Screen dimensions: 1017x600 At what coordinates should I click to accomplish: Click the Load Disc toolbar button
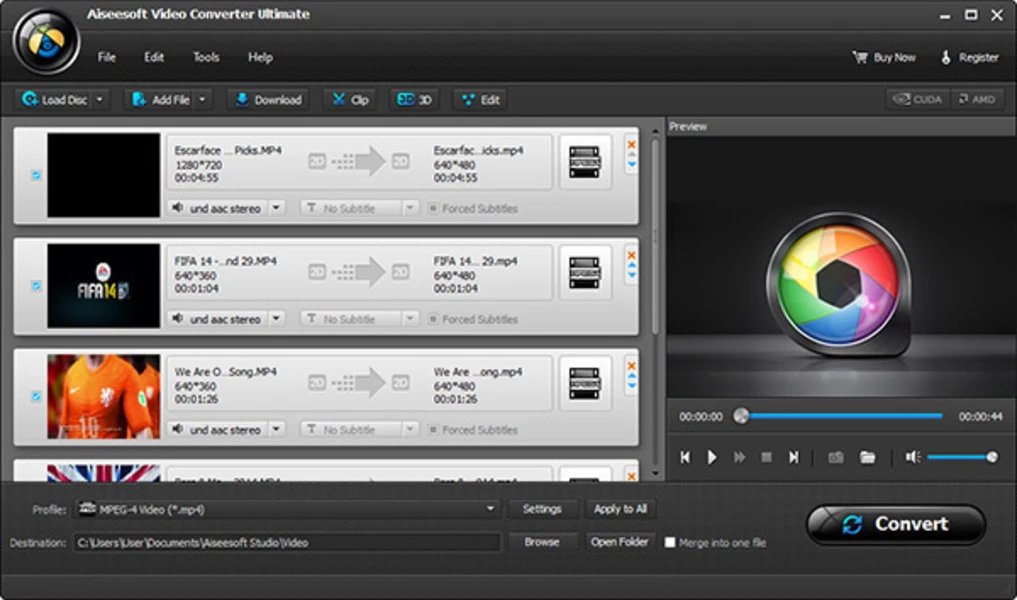tap(54, 100)
